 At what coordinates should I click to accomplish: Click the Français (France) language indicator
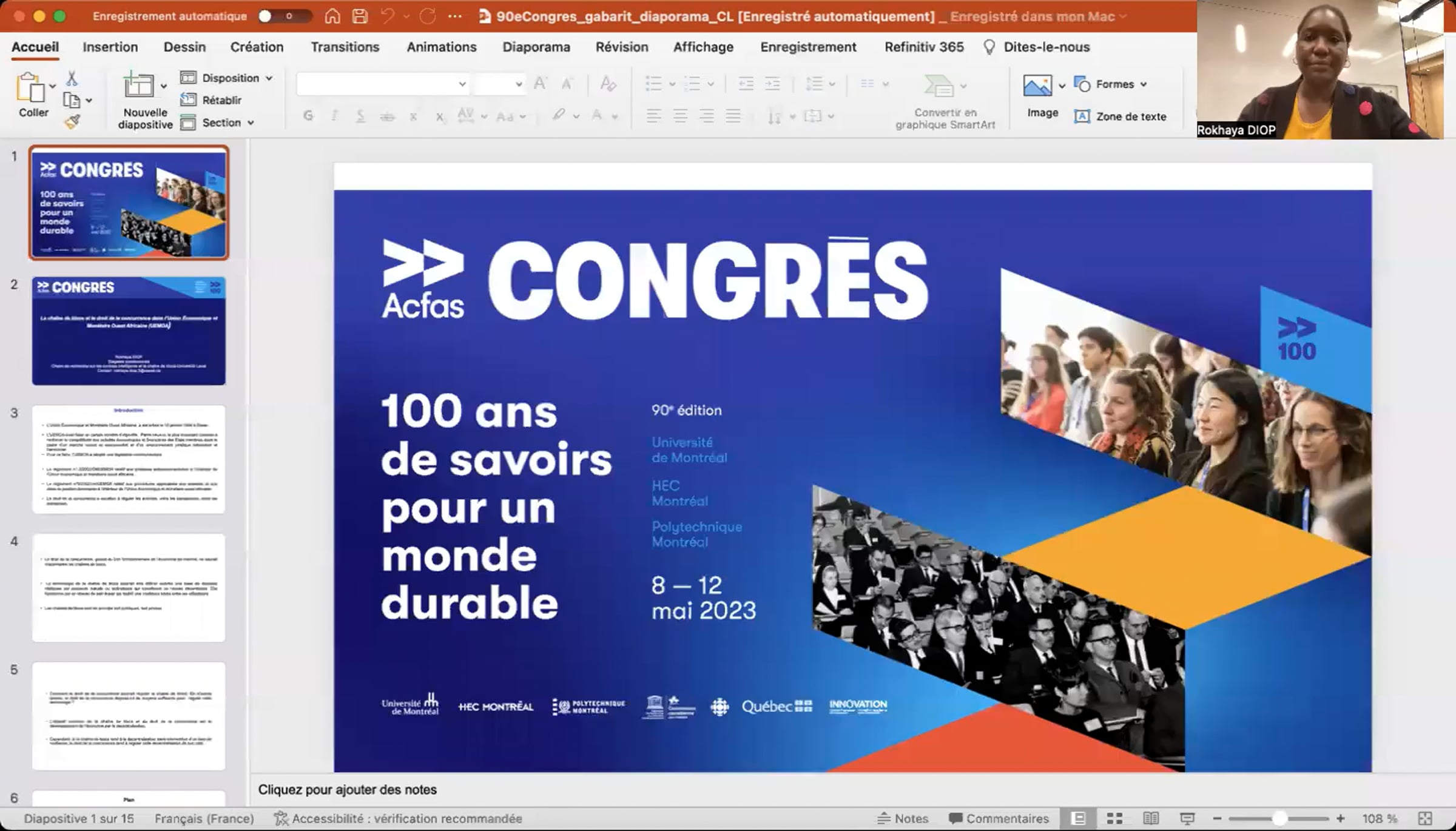pyautogui.click(x=204, y=818)
